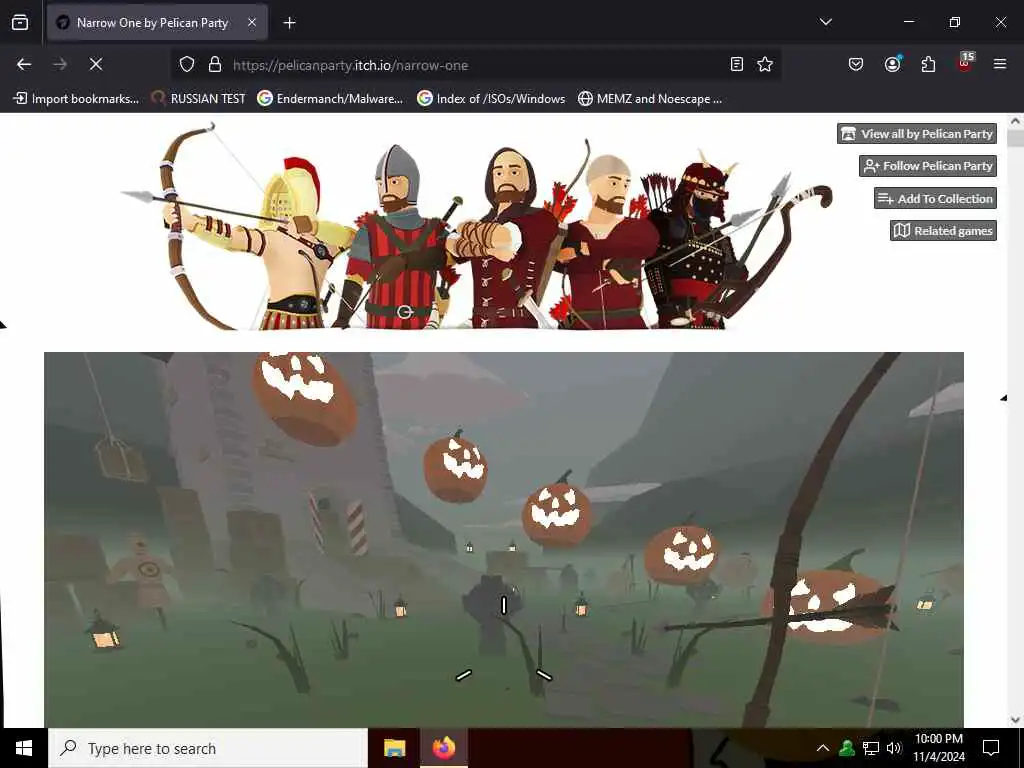Screen dimensions: 1024x768
Task: Open File Explorer from the taskbar
Action: click(394, 748)
